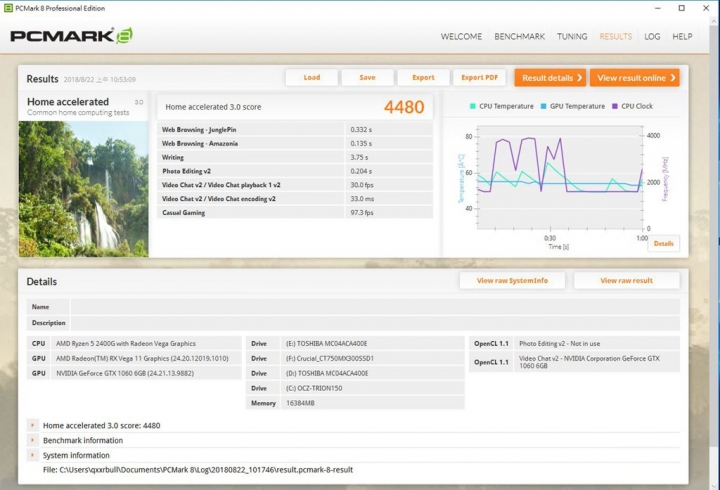Viewport: 720px width, 490px height.
Task: Select the Writing result row
Action: pyautogui.click(x=295, y=157)
